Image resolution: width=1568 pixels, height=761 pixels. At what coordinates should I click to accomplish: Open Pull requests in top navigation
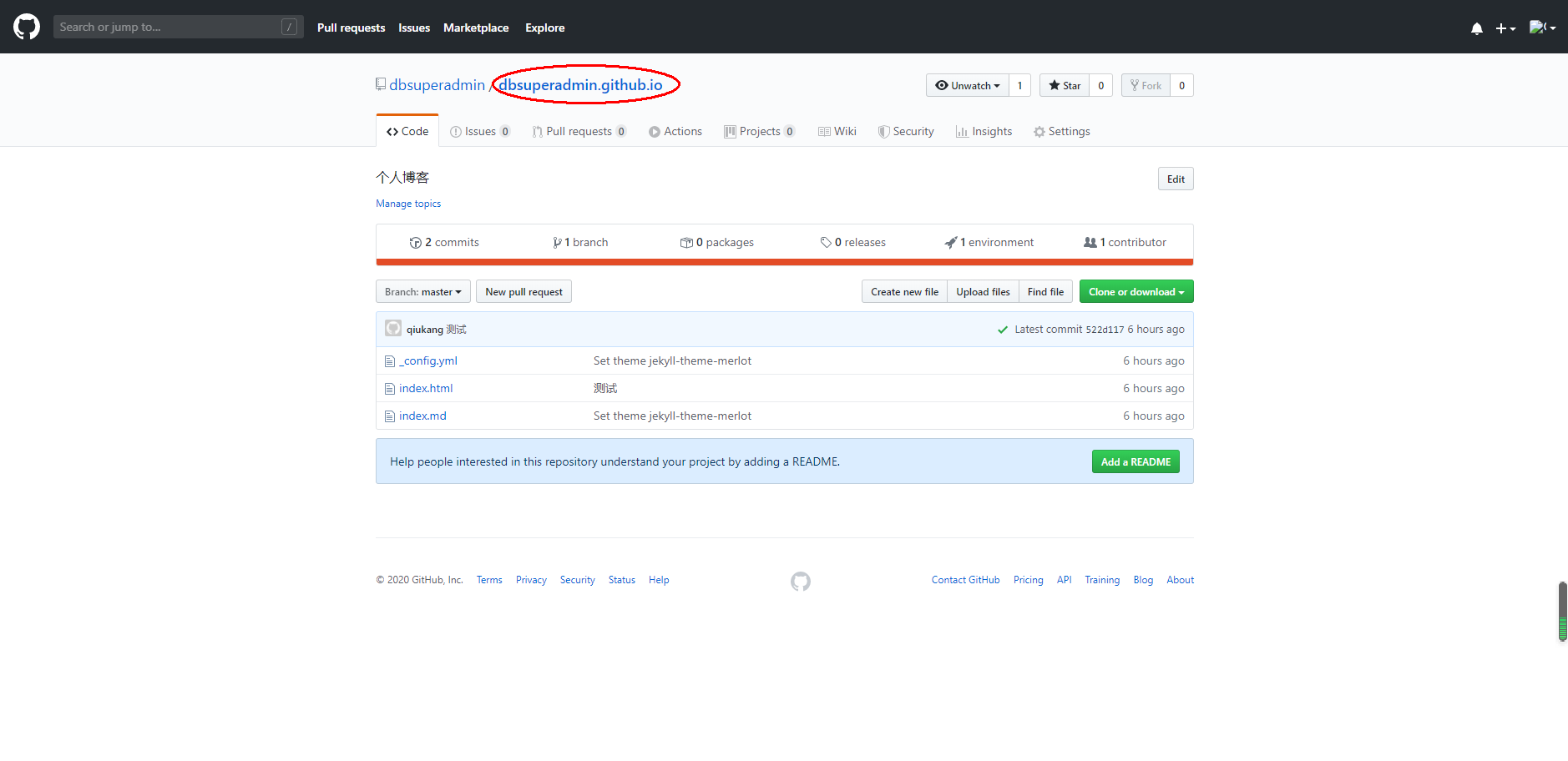(x=351, y=28)
